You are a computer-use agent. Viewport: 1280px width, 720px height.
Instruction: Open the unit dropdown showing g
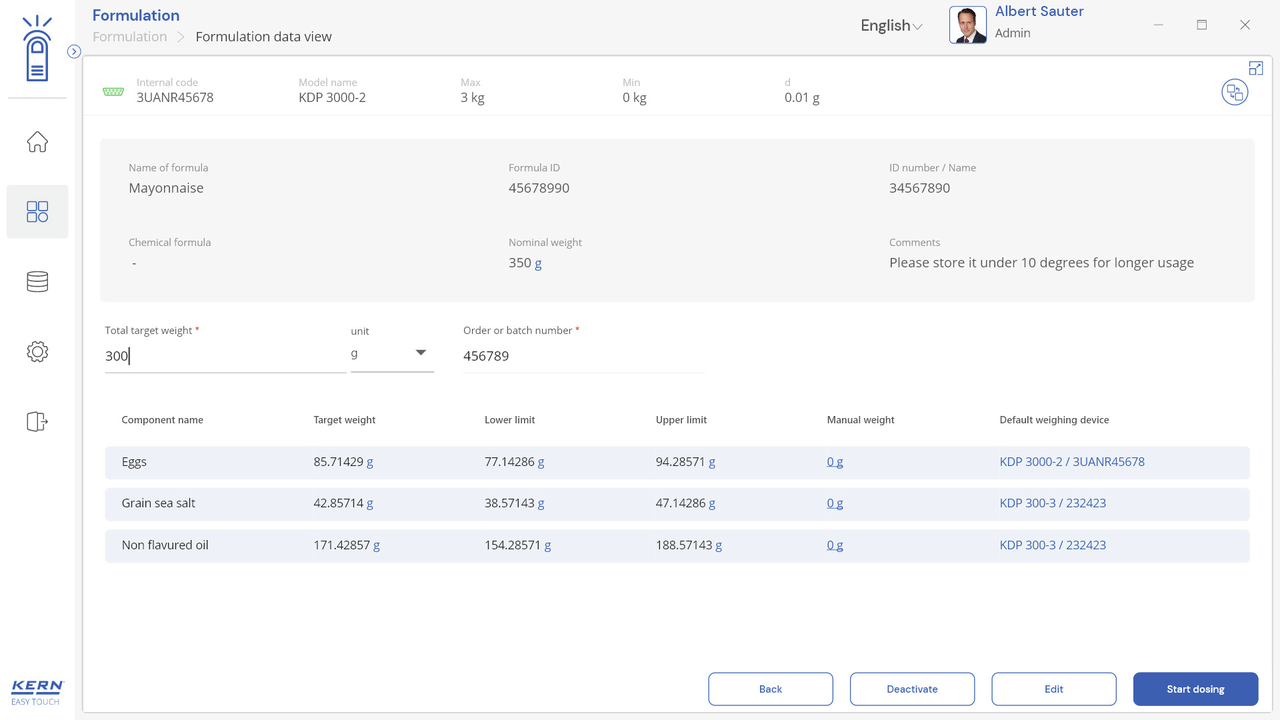392,354
